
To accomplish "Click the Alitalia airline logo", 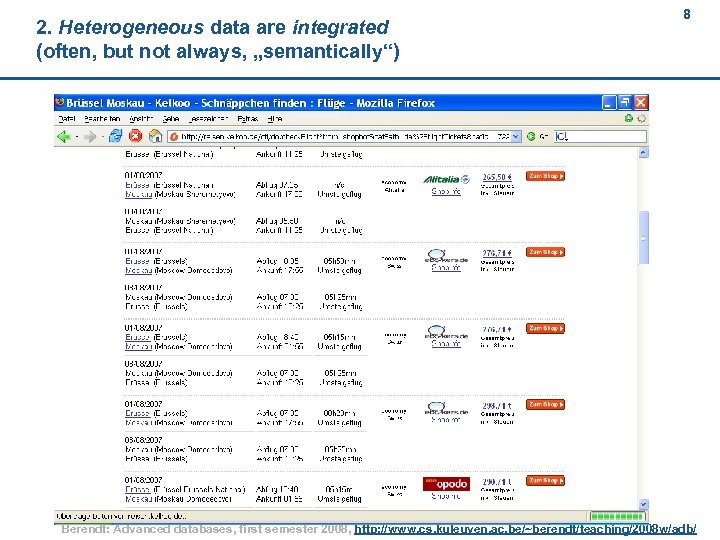I will [x=446, y=180].
